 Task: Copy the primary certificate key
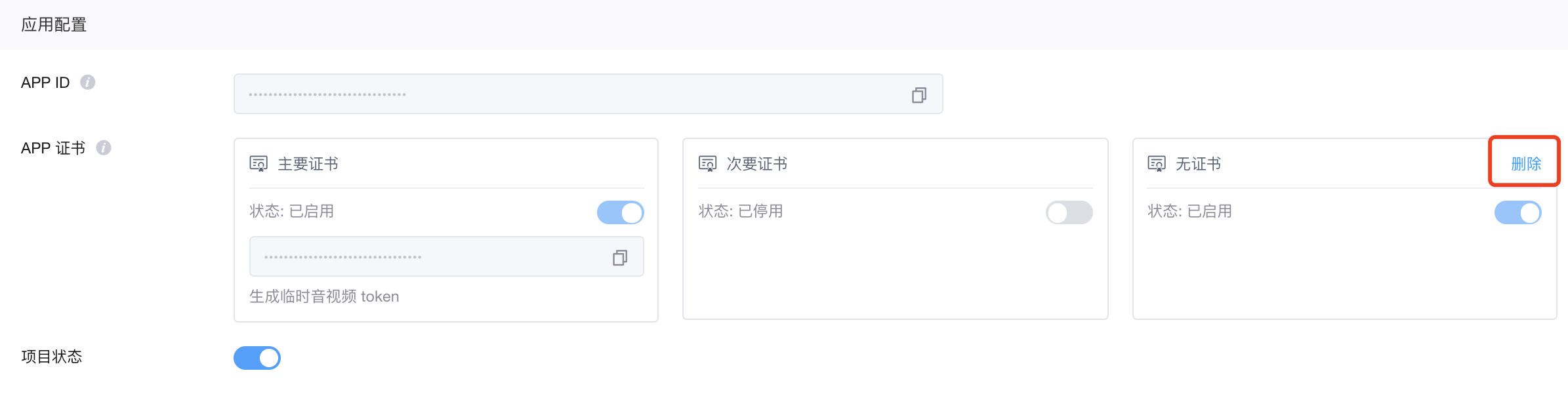pyautogui.click(x=620, y=258)
